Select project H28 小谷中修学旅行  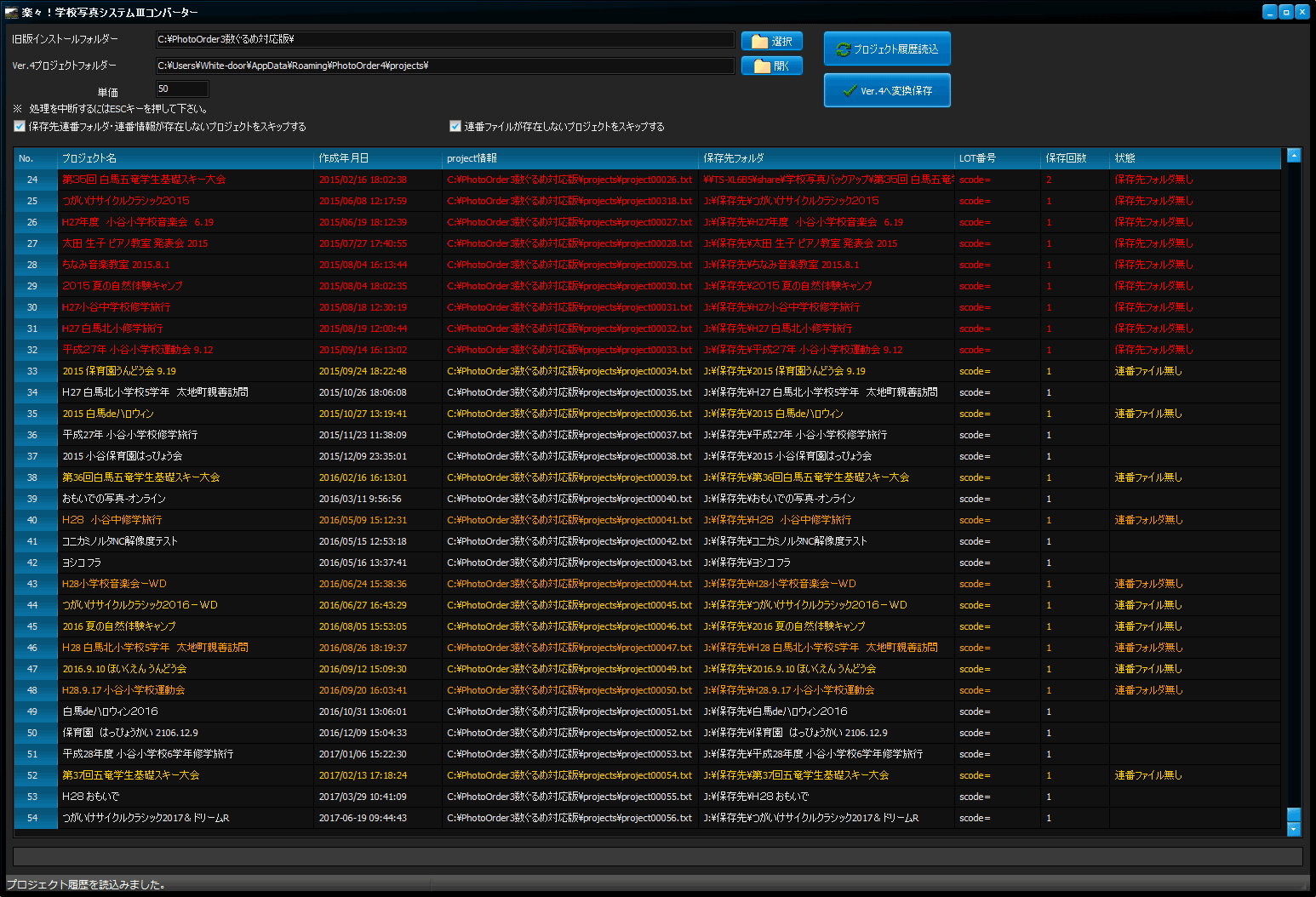coord(112,520)
